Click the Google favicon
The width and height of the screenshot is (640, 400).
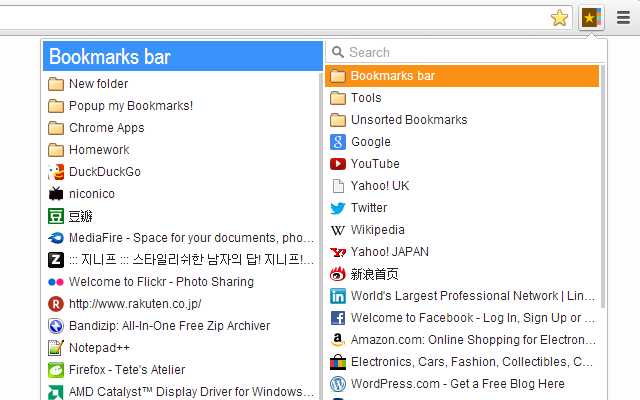338,142
